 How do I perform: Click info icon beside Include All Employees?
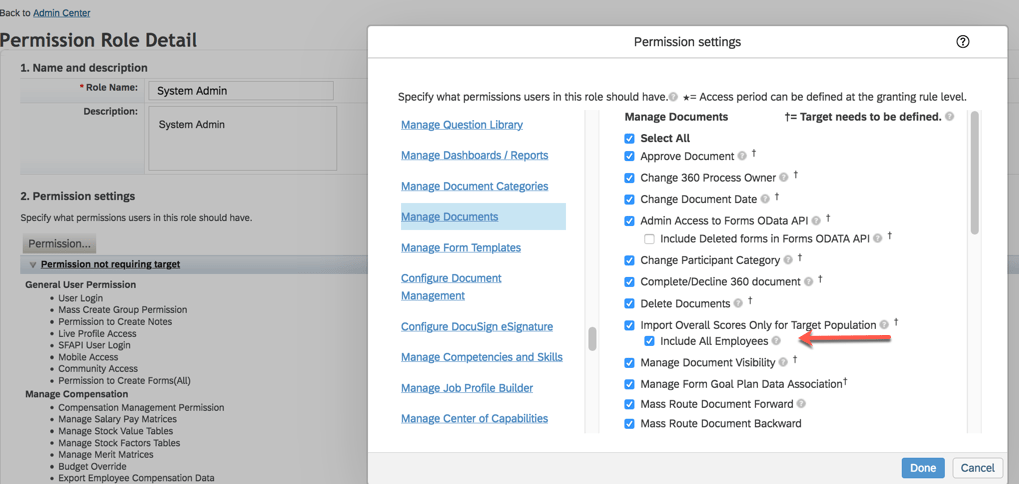(776, 342)
